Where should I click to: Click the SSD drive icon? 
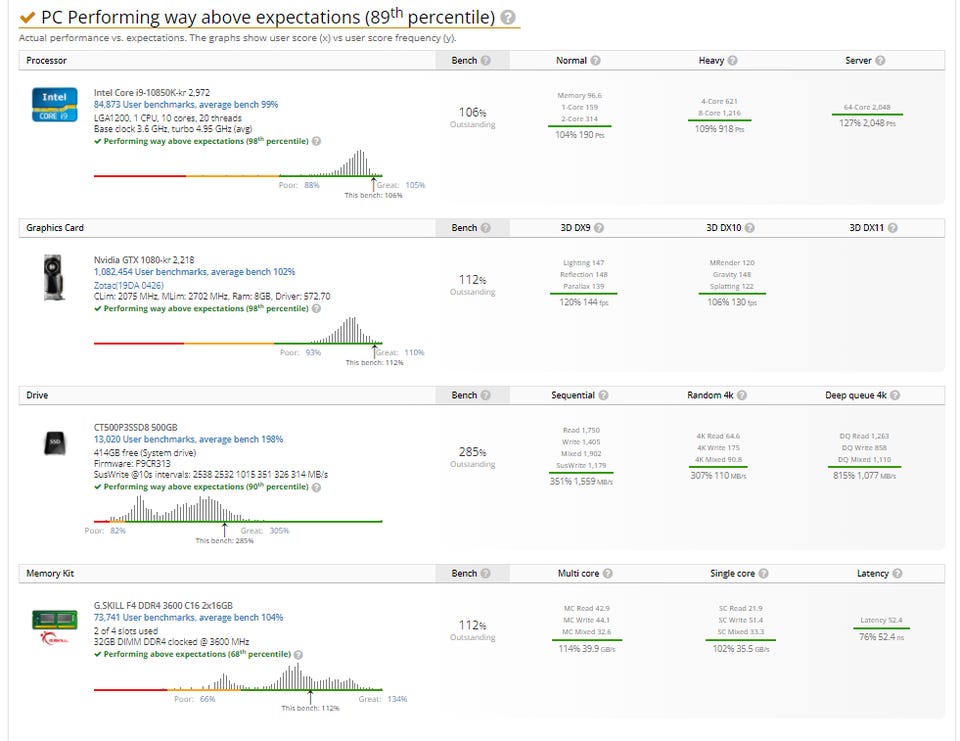[57, 441]
